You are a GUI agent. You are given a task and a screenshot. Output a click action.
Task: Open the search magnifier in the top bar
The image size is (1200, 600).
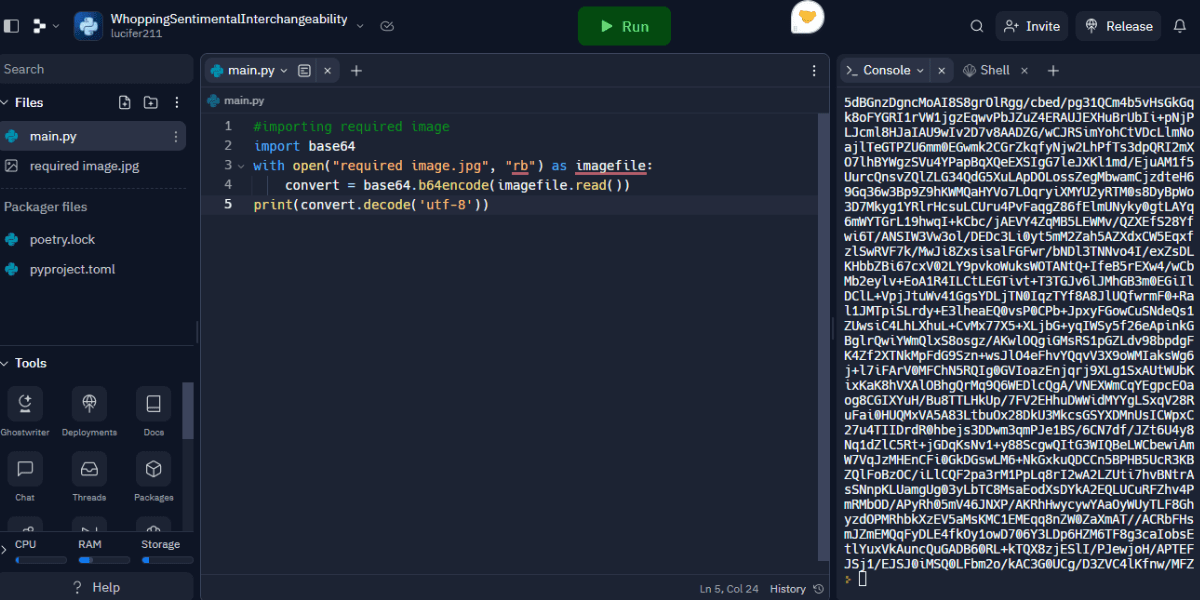977,26
